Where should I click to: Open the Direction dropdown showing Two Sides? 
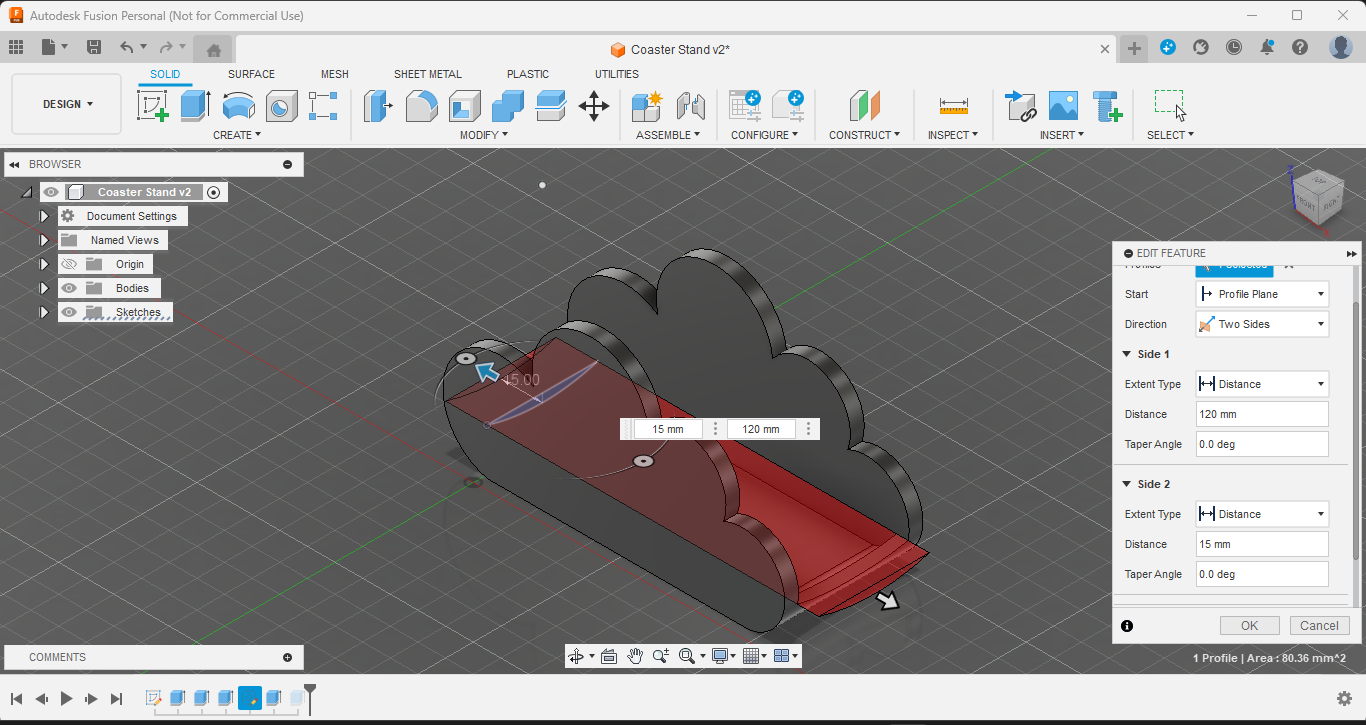click(x=1262, y=324)
